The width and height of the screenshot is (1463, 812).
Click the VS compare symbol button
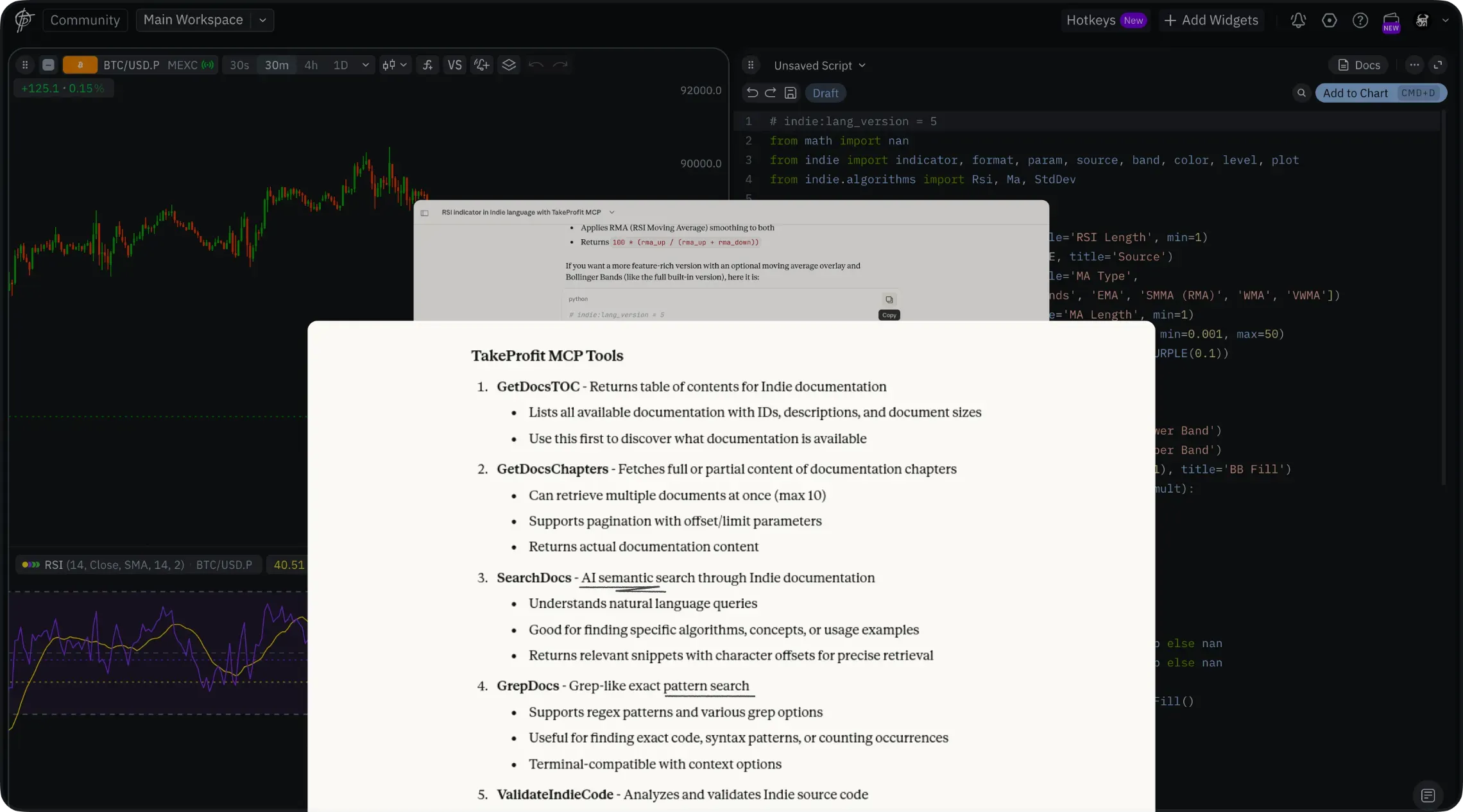coord(454,65)
